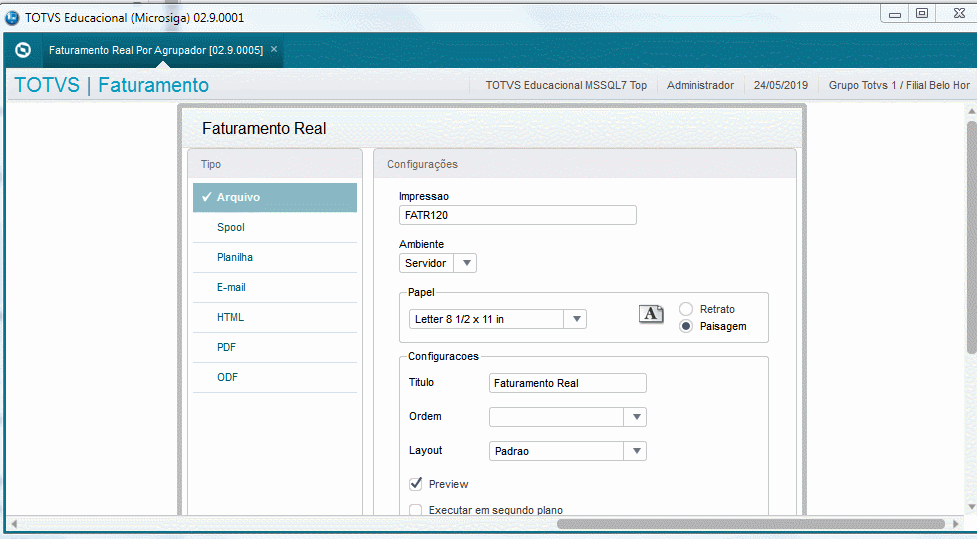The height and width of the screenshot is (539, 977).
Task: Click the vertical scrollbar down arrow
Action: point(971,507)
